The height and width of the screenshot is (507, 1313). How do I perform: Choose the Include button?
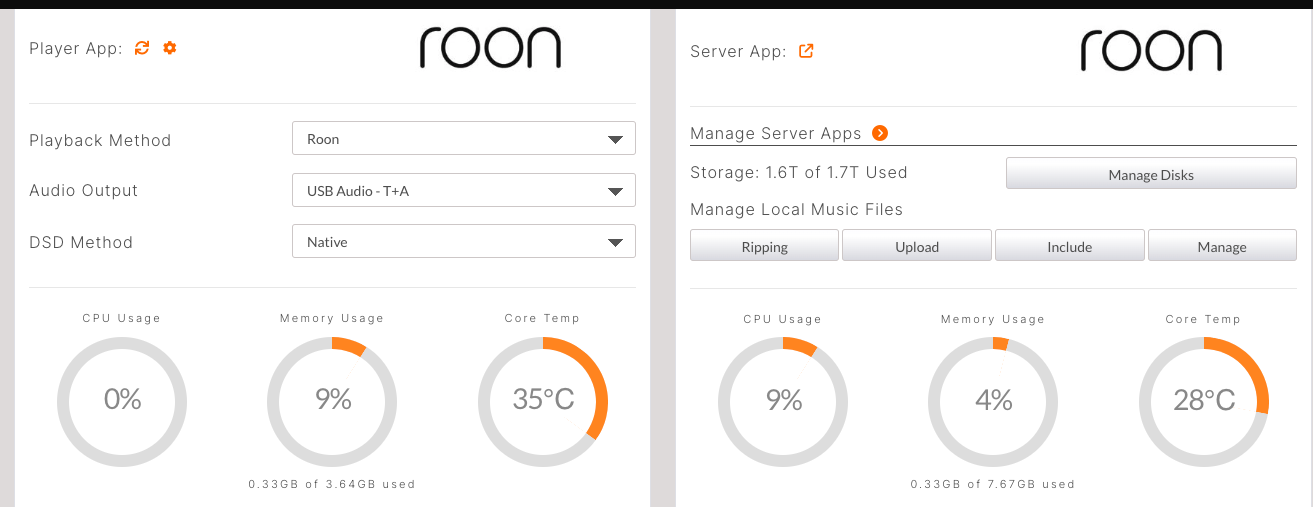click(1069, 246)
